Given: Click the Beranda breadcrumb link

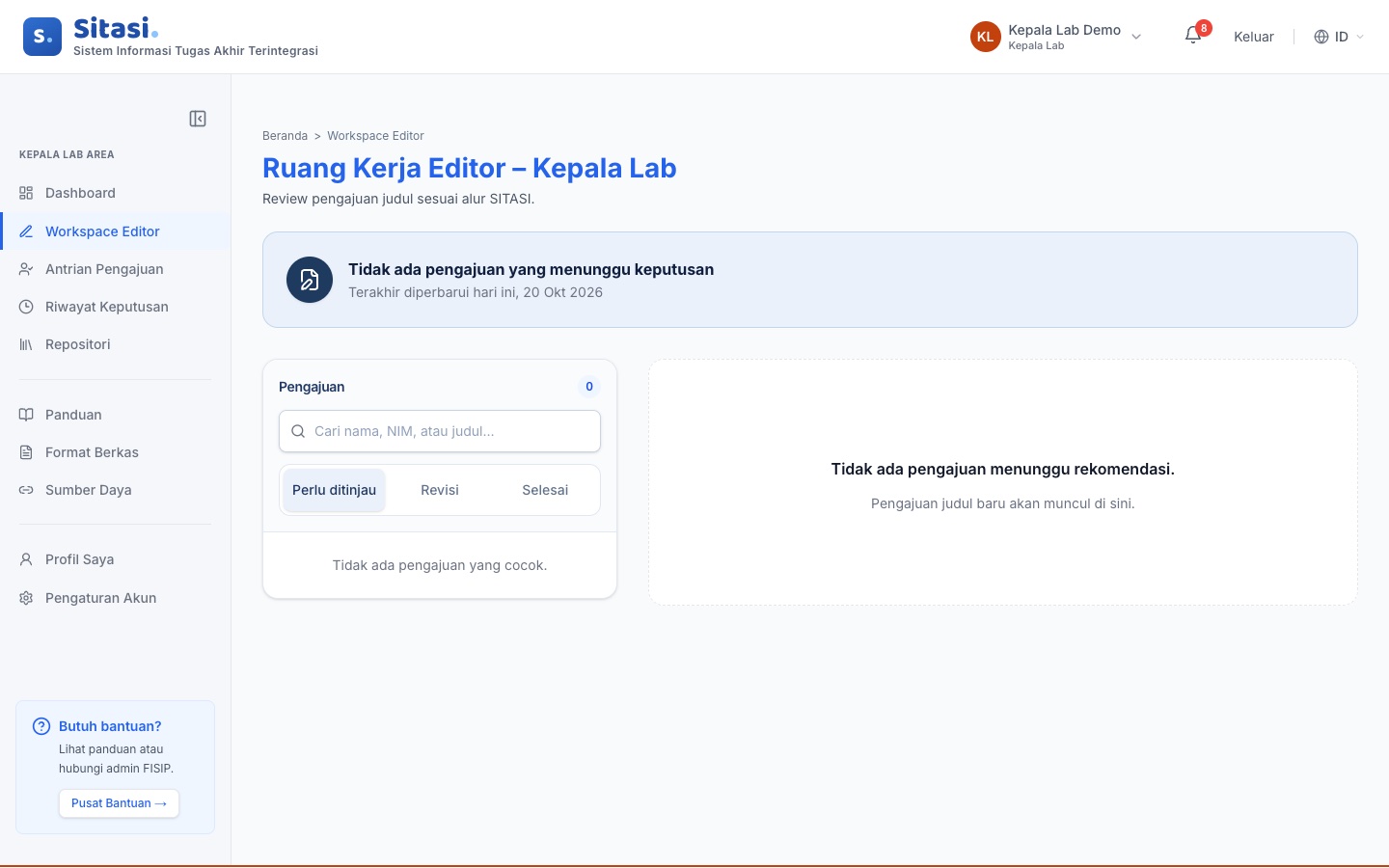Looking at the screenshot, I should coord(285,136).
